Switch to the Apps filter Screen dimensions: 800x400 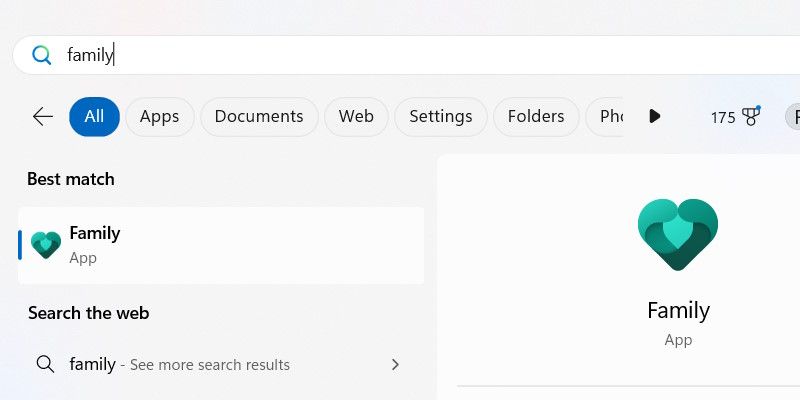coord(159,117)
